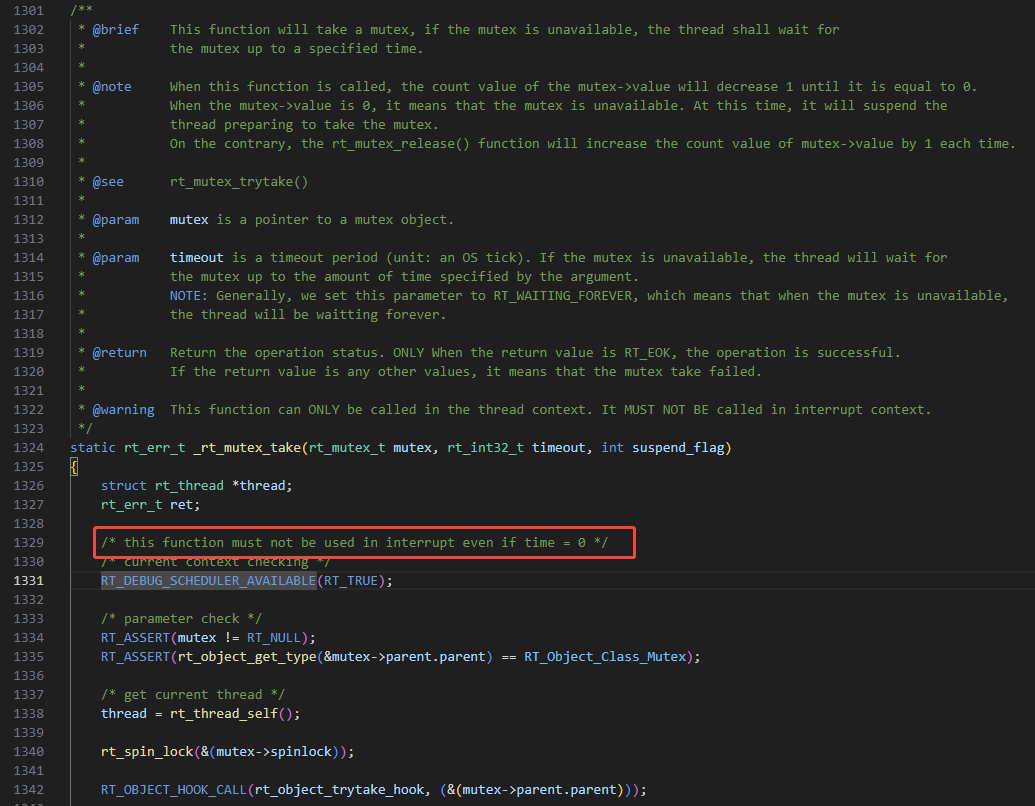
Task: Click the opening brace on line 1325
Action: (74, 467)
